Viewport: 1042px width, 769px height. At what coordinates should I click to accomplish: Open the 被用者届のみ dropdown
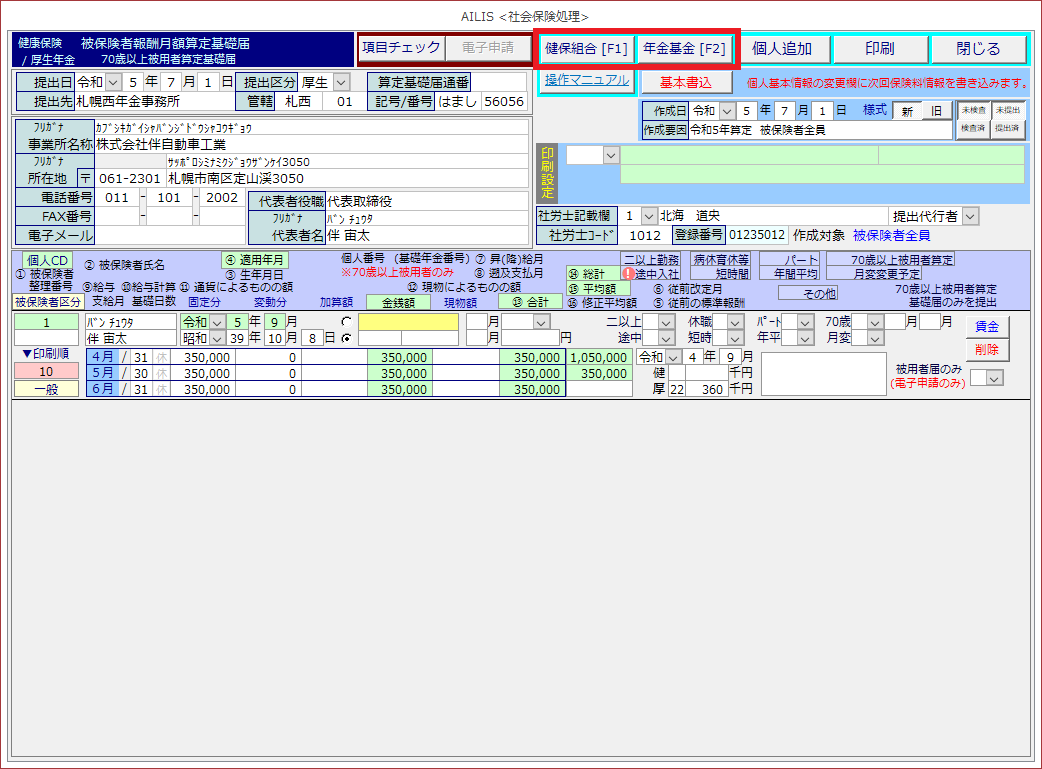[x=993, y=377]
